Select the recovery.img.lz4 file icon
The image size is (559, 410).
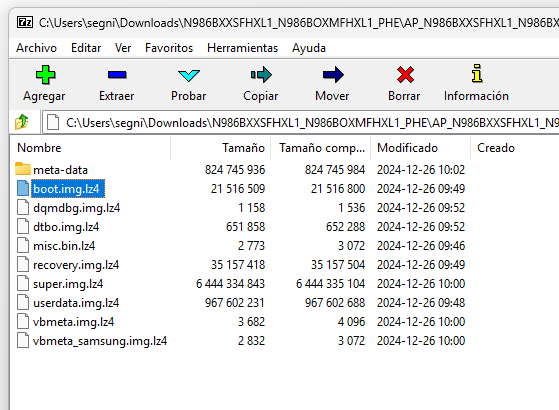[x=23, y=265]
